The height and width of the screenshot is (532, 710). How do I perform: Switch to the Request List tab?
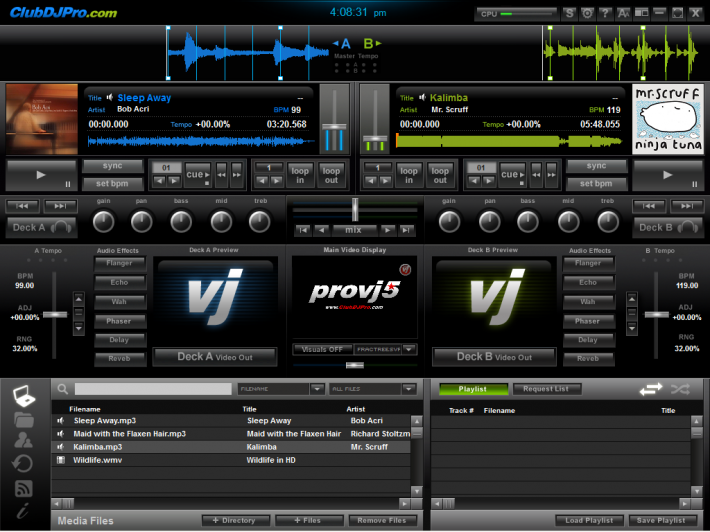click(x=546, y=389)
